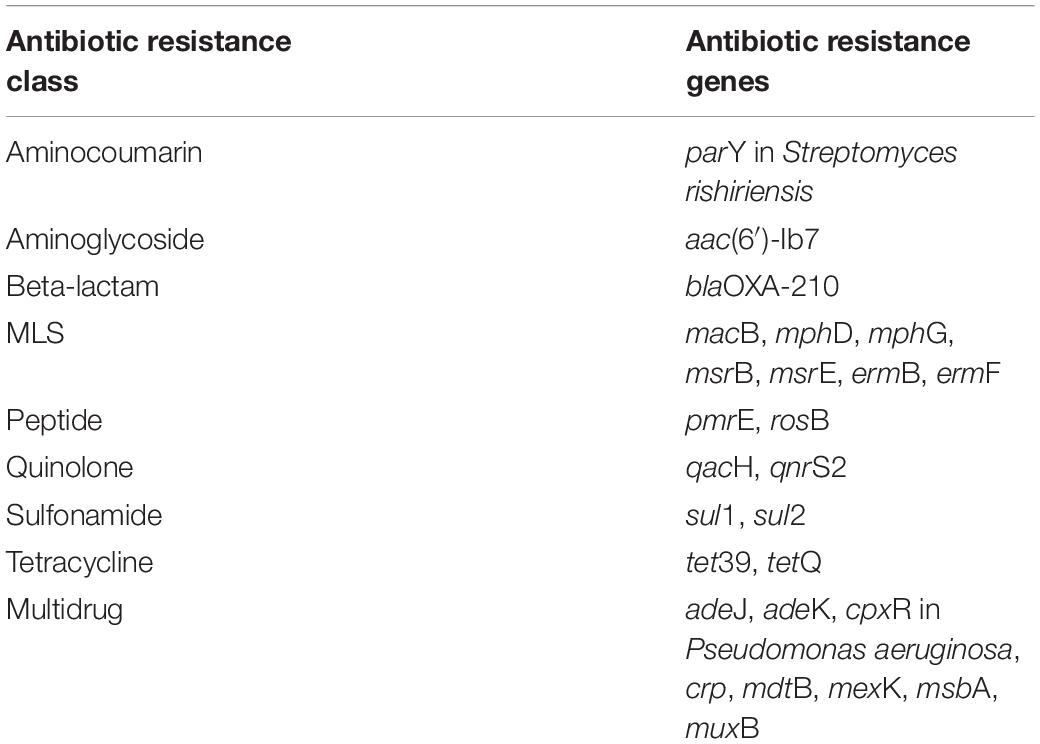Click the sul2 gene name
This screenshot has height=744, width=1040.
click(779, 515)
